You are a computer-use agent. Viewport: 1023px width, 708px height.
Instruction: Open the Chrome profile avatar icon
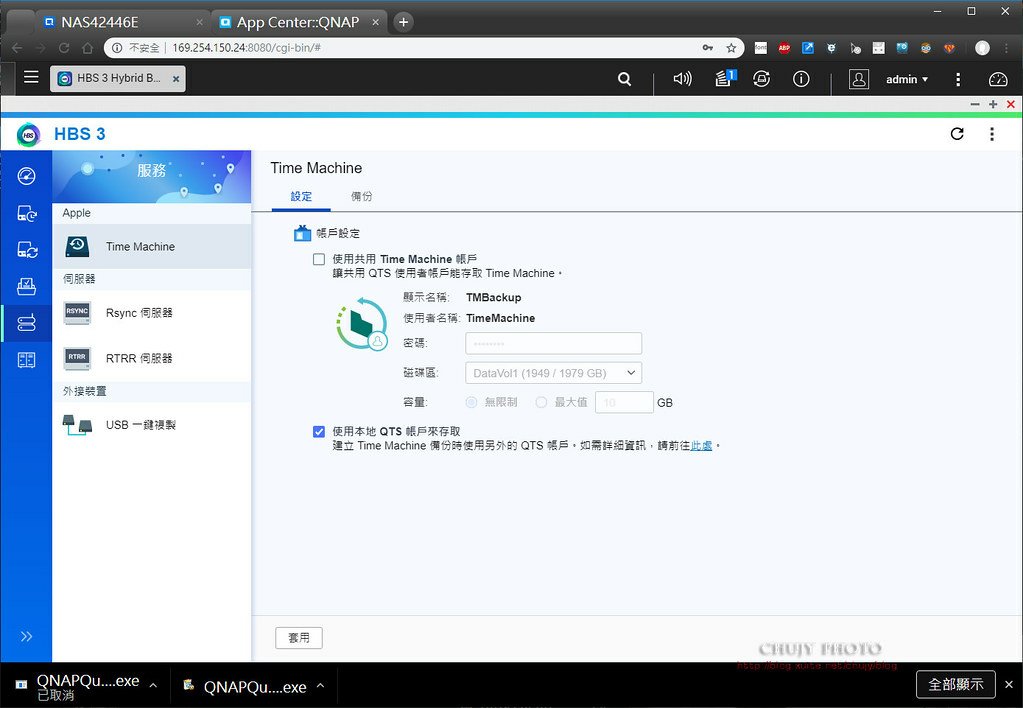tap(982, 48)
